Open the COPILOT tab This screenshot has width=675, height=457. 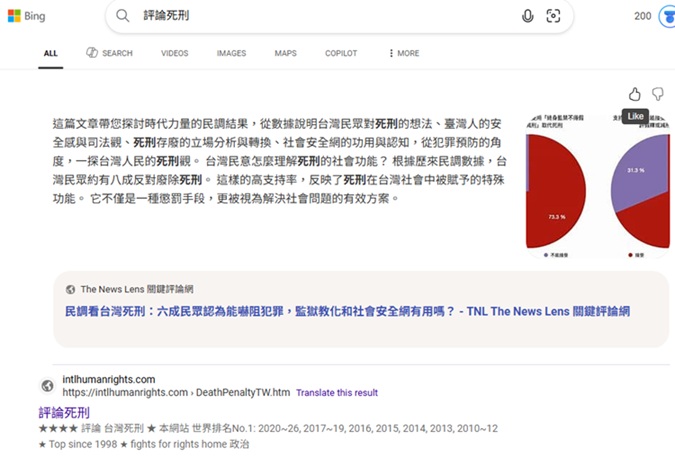coord(341,53)
